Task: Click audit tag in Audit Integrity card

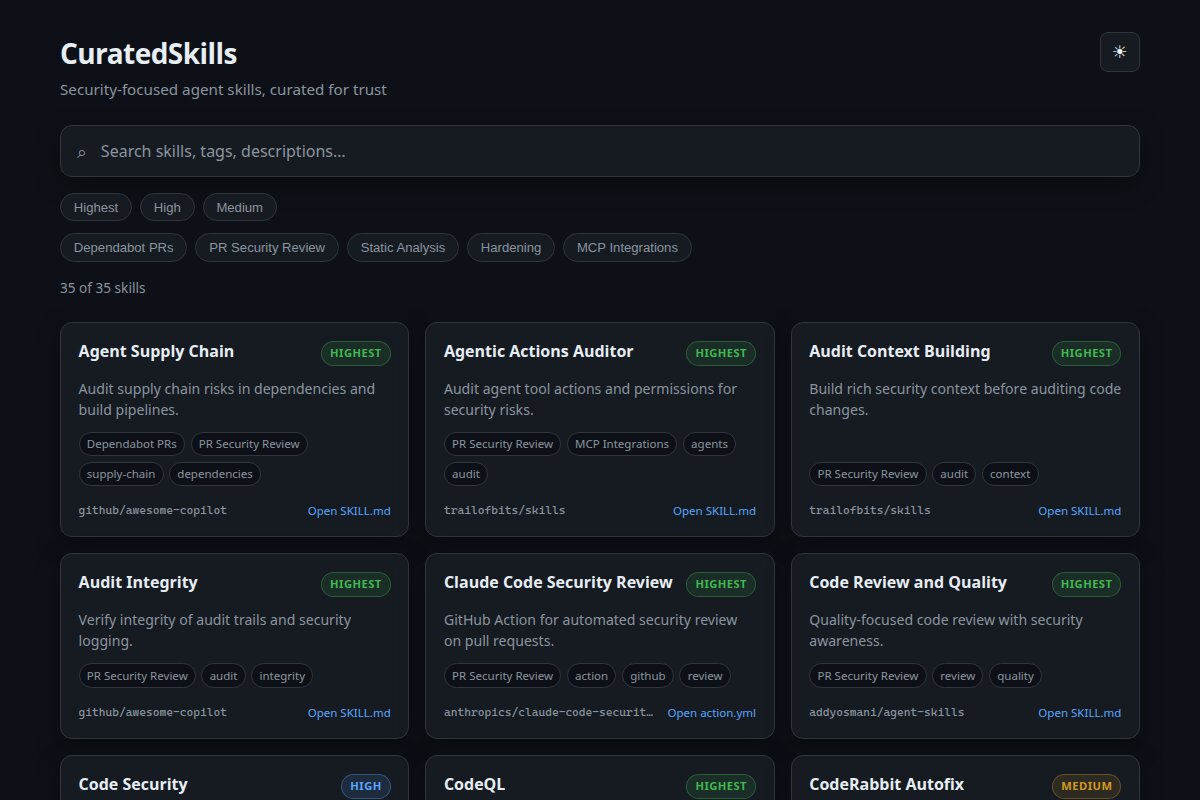Action: point(223,676)
